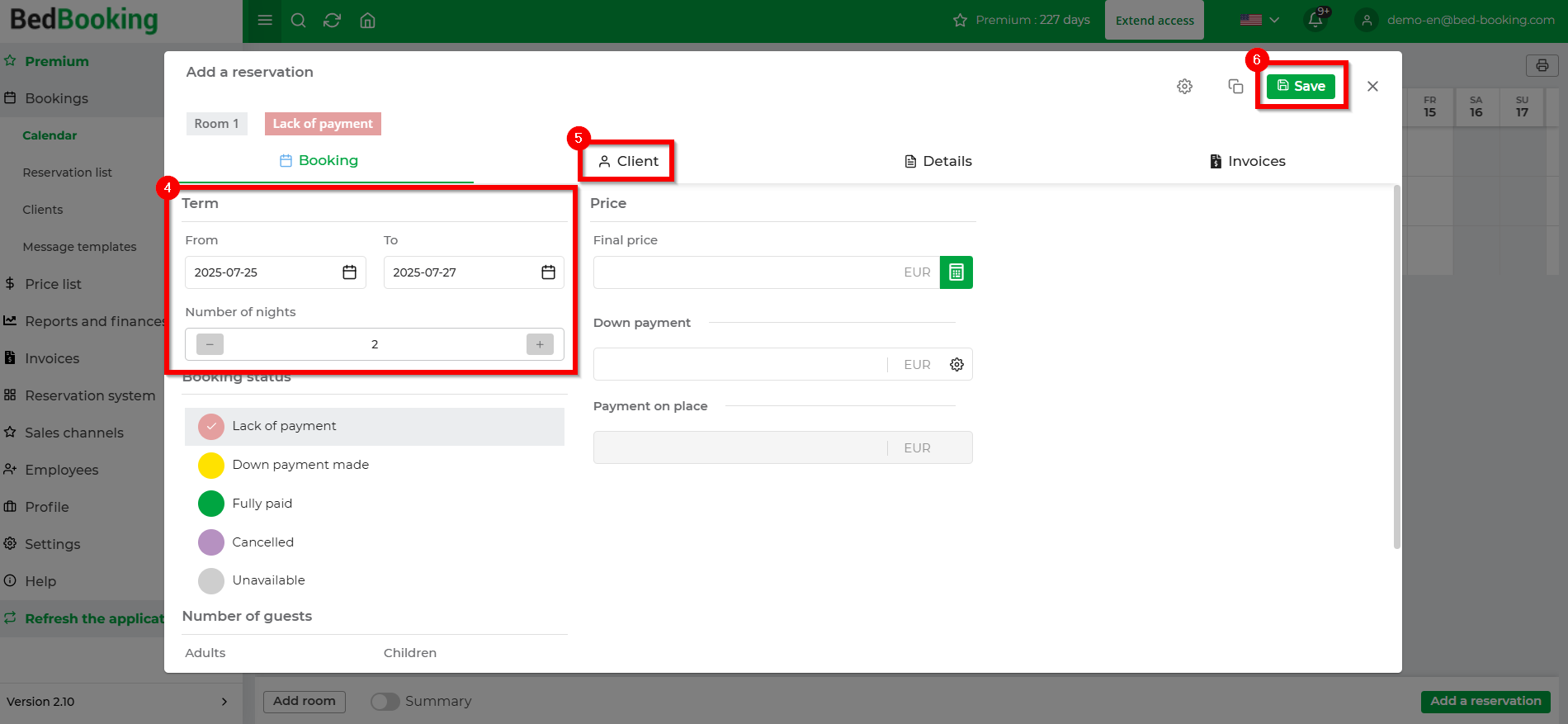Switch to the Details tab
This screenshot has height=724, width=1568.
coord(938,161)
